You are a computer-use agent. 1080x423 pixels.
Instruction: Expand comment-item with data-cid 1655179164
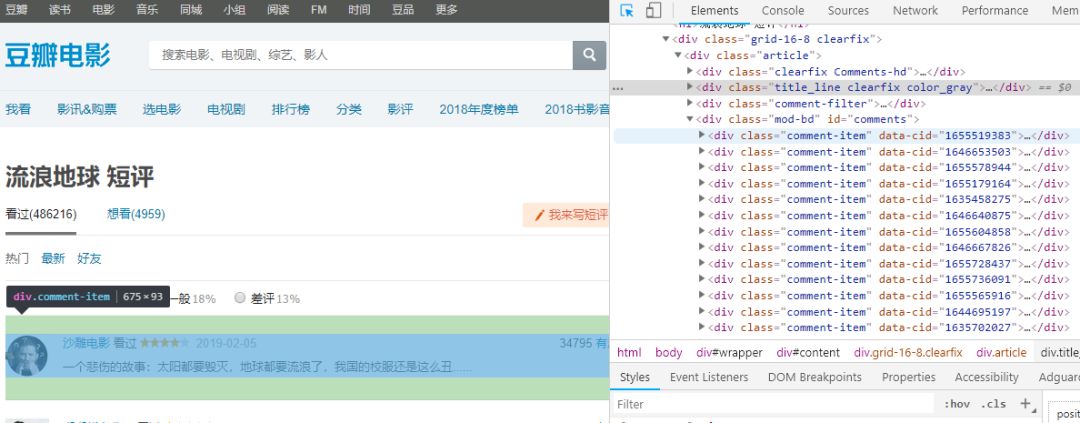point(702,183)
